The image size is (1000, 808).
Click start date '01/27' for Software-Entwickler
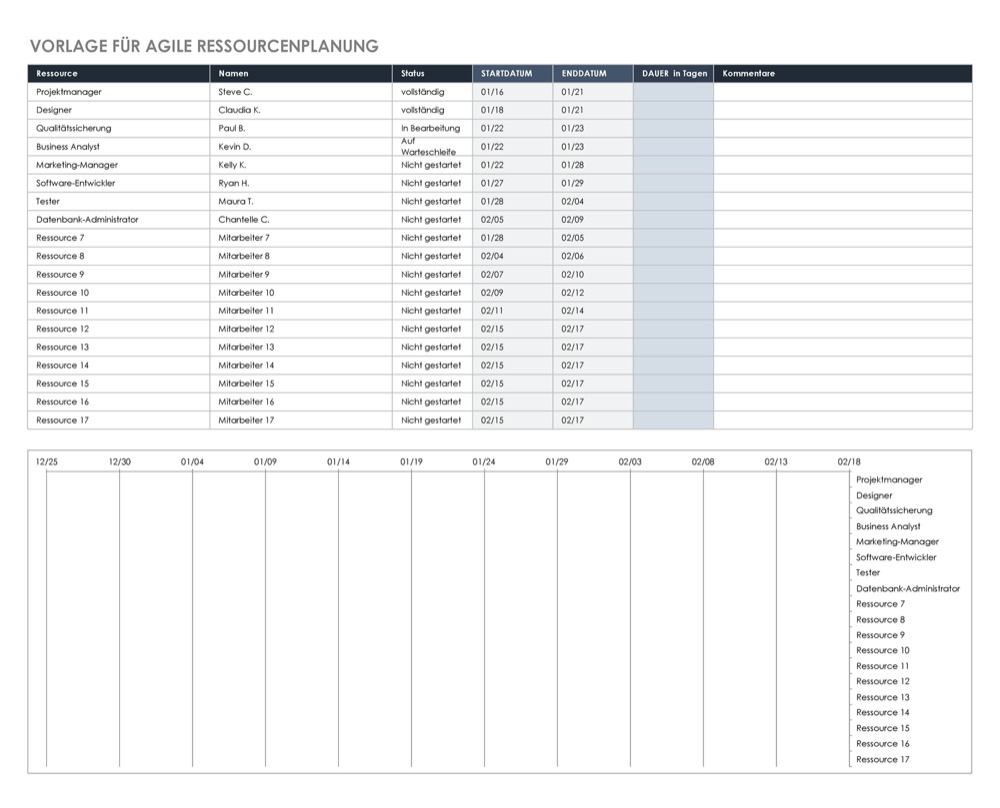[x=513, y=183]
